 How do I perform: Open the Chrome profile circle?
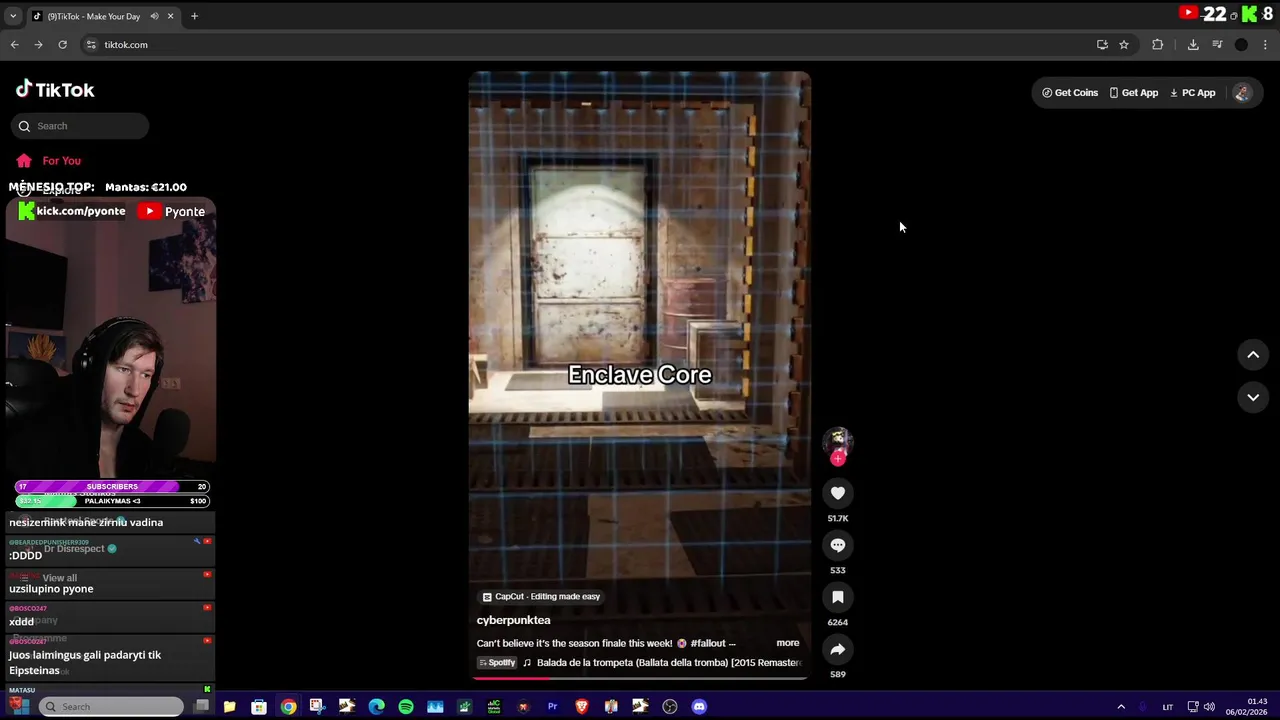point(1241,44)
